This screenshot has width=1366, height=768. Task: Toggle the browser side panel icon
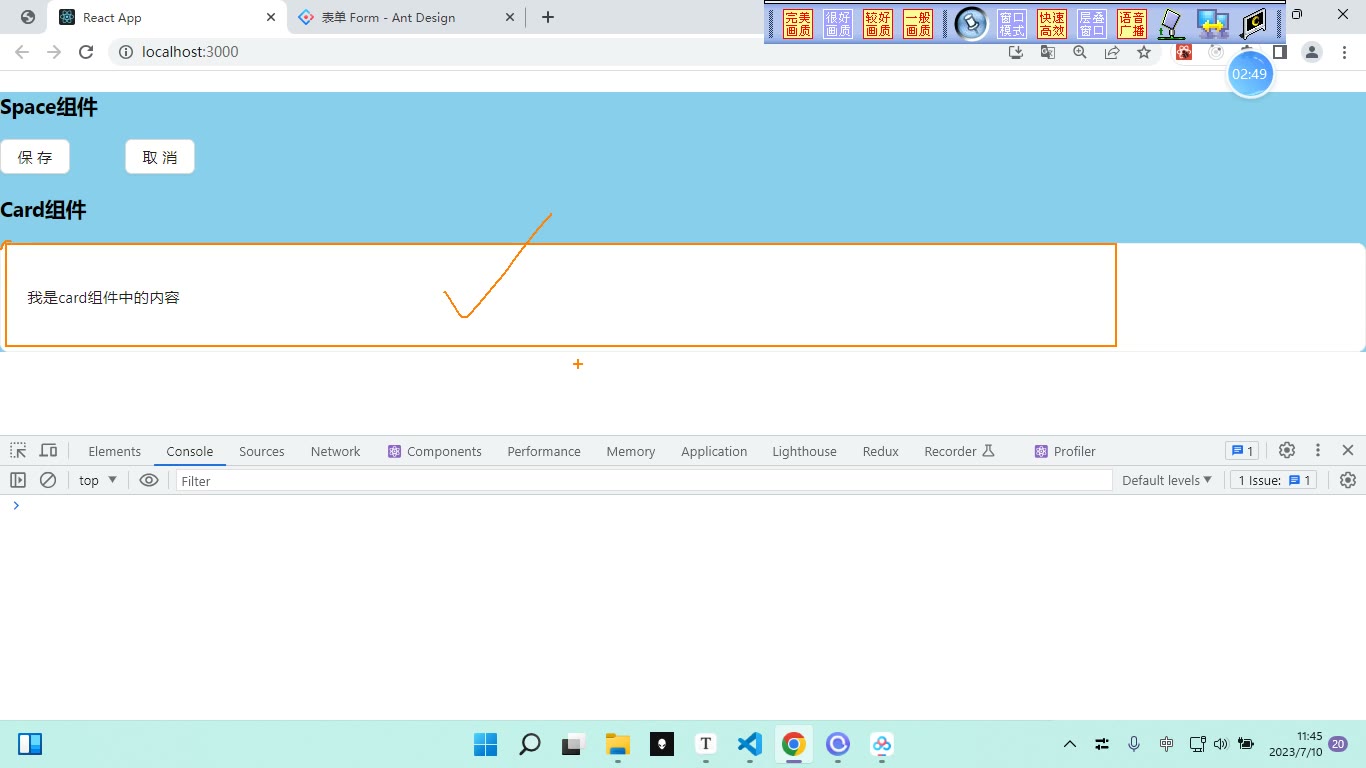[x=1279, y=52]
